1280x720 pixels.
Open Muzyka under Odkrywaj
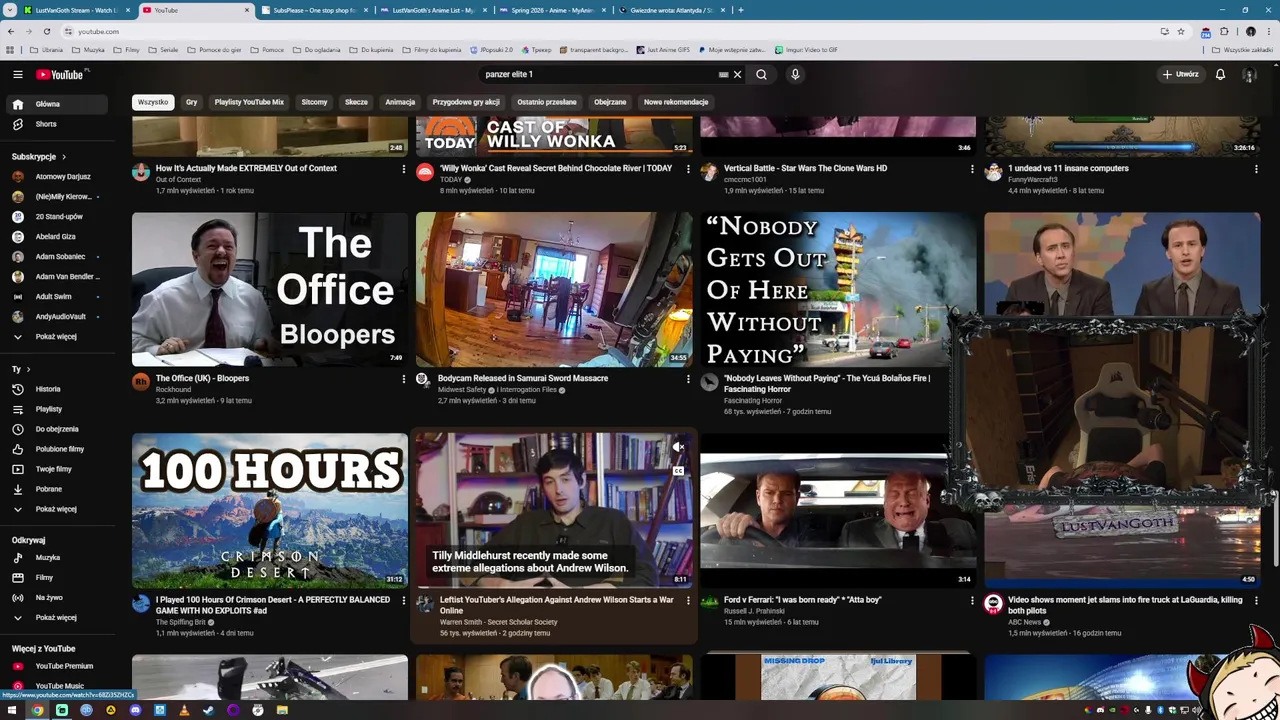click(x=58, y=558)
